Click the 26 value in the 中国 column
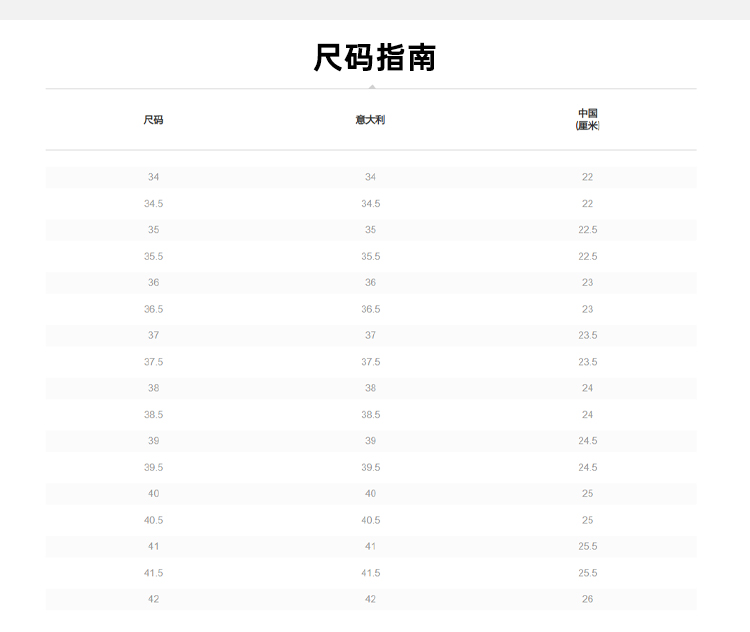 587,599
